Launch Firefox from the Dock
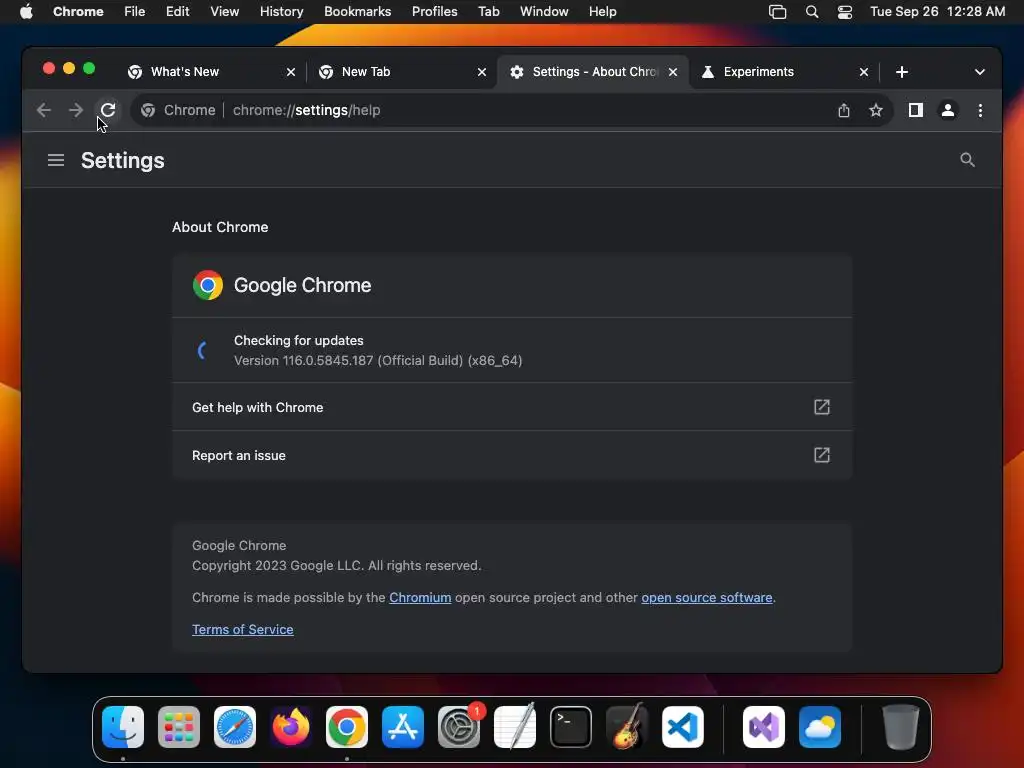The height and width of the screenshot is (768, 1024). click(291, 727)
